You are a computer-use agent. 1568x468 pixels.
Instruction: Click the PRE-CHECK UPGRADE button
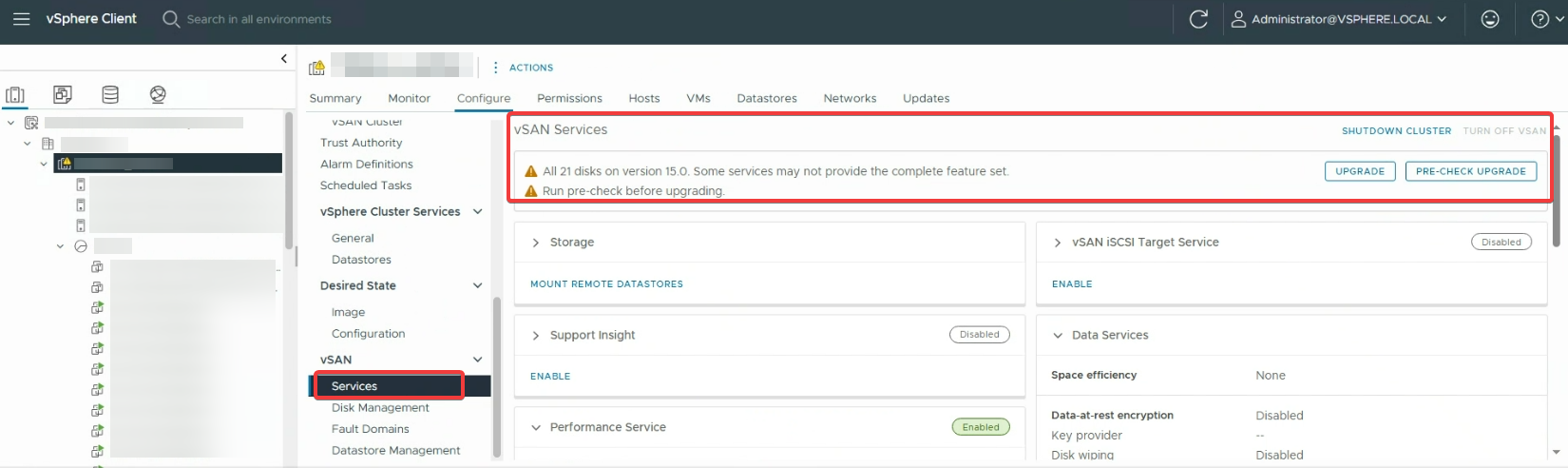tap(1471, 171)
